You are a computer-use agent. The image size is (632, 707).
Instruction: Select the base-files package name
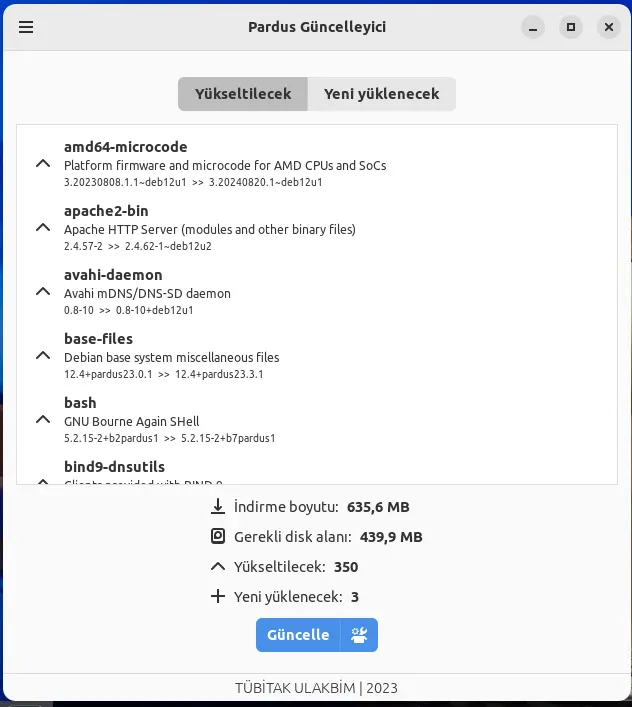99,339
